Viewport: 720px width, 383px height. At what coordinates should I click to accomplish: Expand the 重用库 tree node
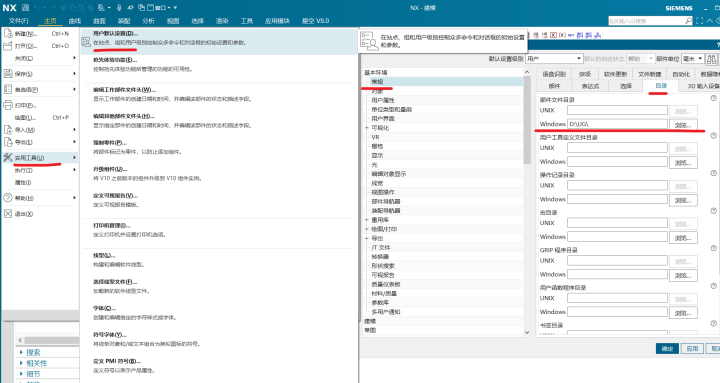366,220
